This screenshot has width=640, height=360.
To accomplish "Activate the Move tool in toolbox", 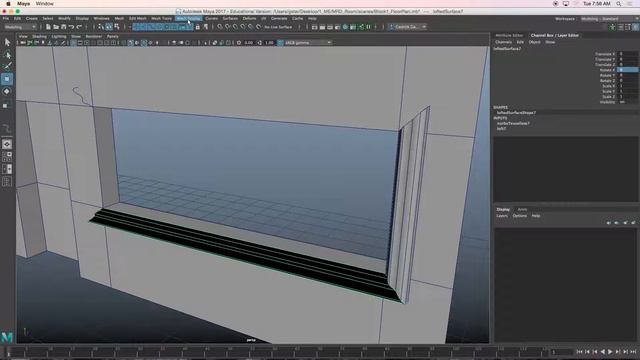I will (x=7, y=79).
